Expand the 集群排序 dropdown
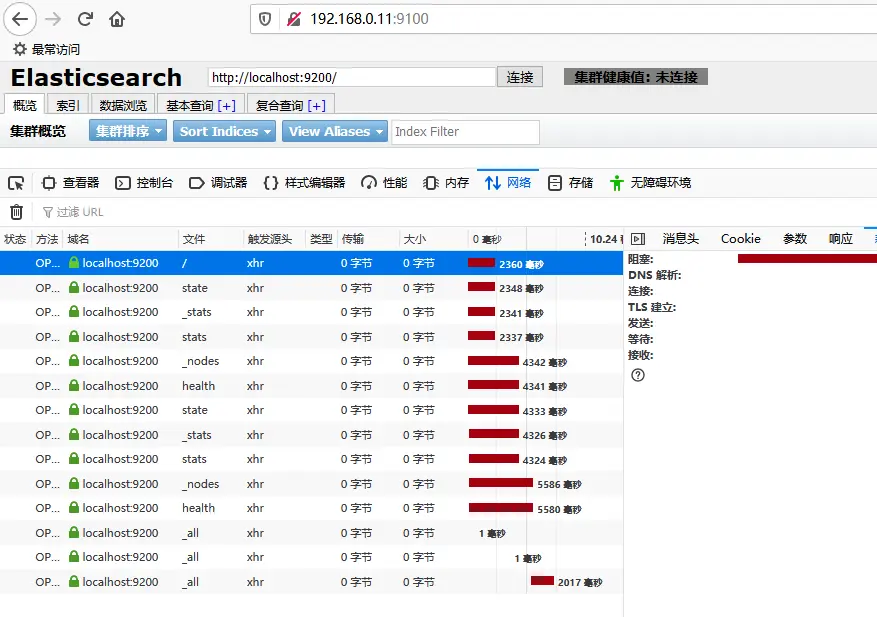Screen dimensions: 877x617 tap(128, 131)
